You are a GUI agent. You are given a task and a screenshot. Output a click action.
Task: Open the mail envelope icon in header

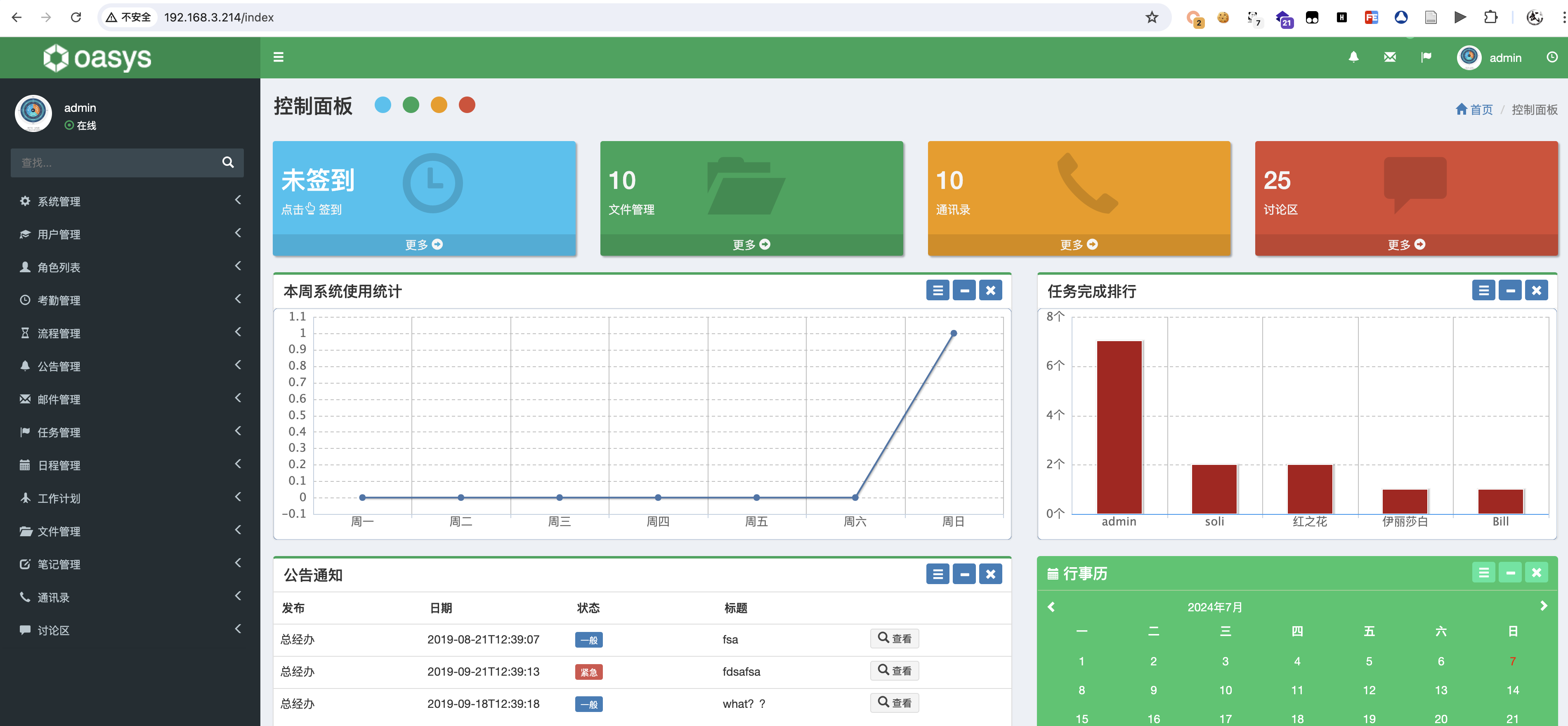click(1390, 57)
